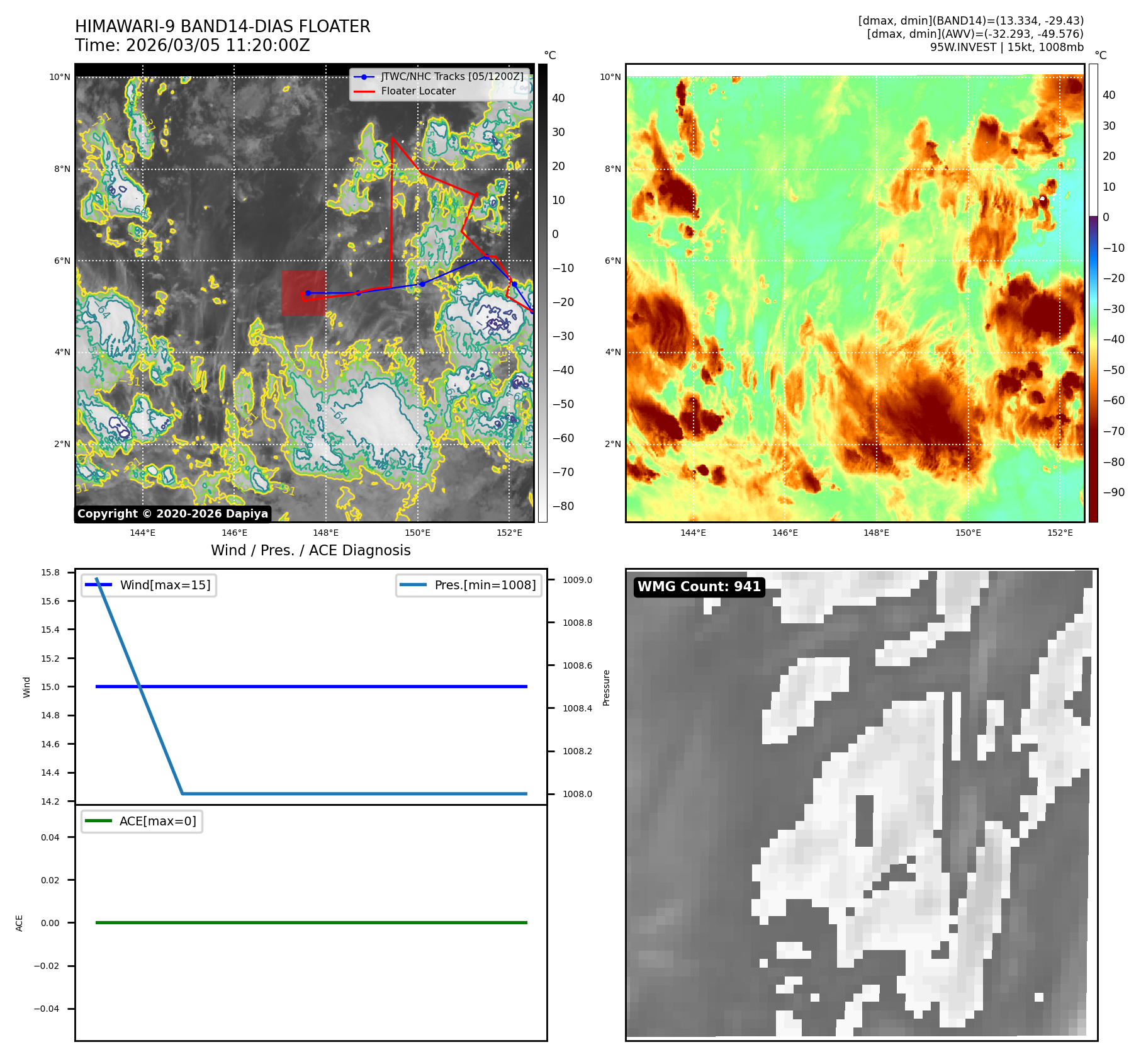Select the Time 2026/03/05 11:20:00Z text
Viewport: 1141px width, 1064px height.
click(x=192, y=45)
